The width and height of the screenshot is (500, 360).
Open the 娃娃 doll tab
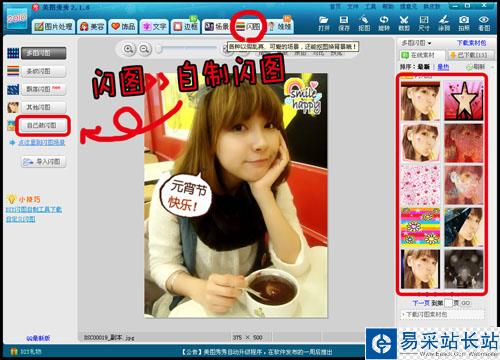(280, 27)
